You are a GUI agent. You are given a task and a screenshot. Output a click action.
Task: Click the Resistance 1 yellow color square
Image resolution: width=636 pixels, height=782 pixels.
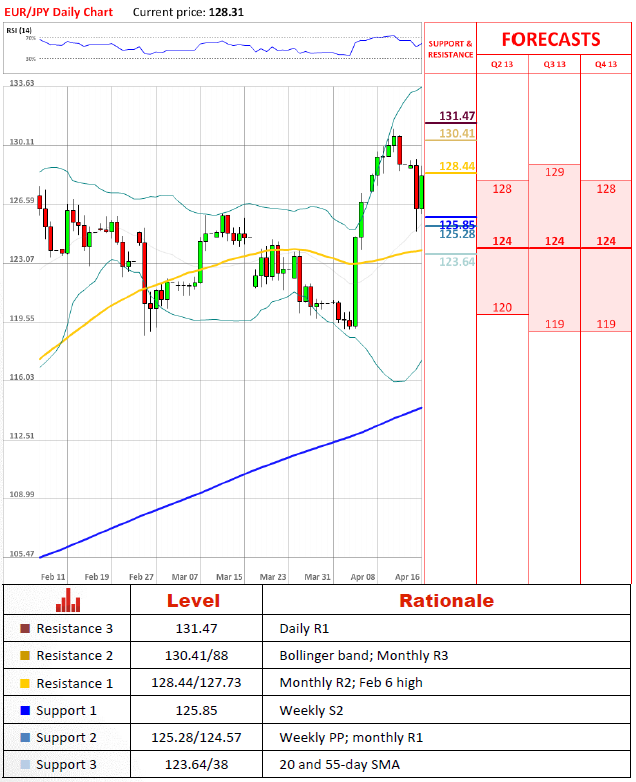click(x=25, y=683)
